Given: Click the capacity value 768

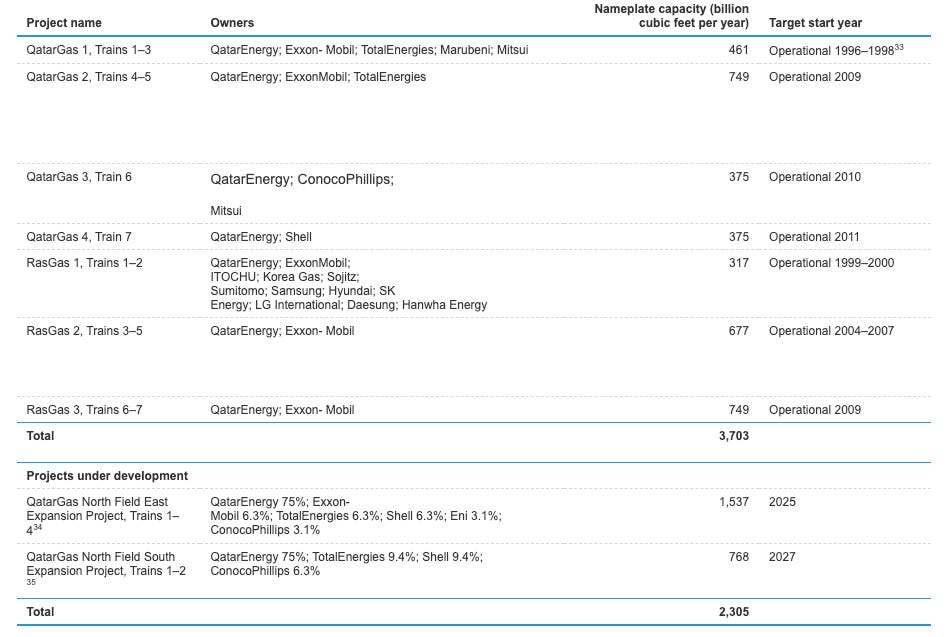Looking at the screenshot, I should tap(738, 557).
